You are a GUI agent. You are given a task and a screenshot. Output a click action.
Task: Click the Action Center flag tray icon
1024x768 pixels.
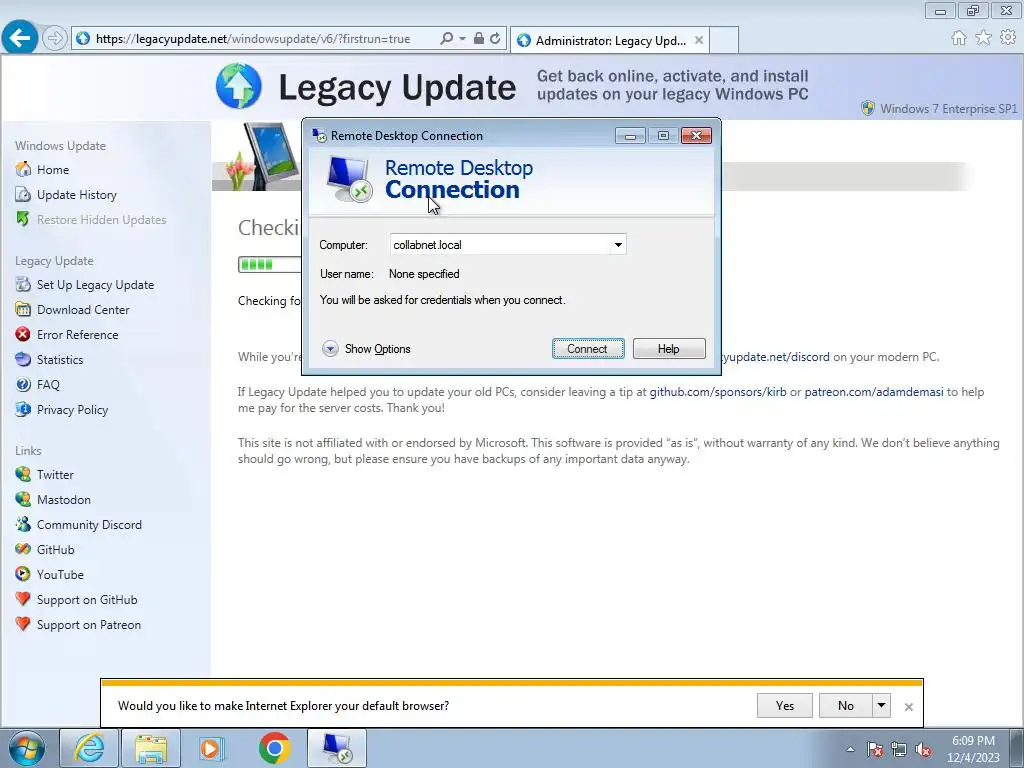point(875,750)
